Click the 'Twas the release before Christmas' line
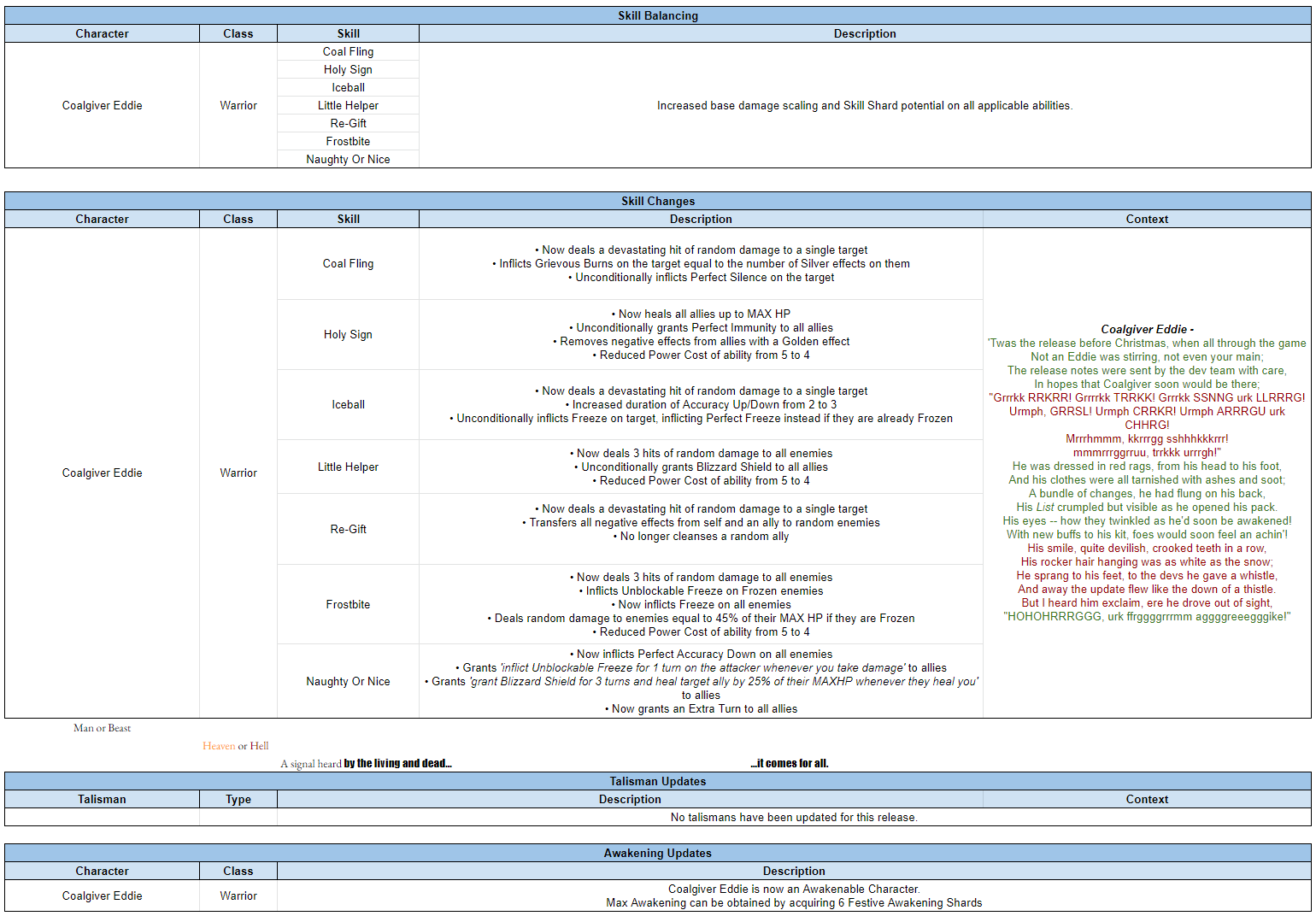 pos(1147,343)
